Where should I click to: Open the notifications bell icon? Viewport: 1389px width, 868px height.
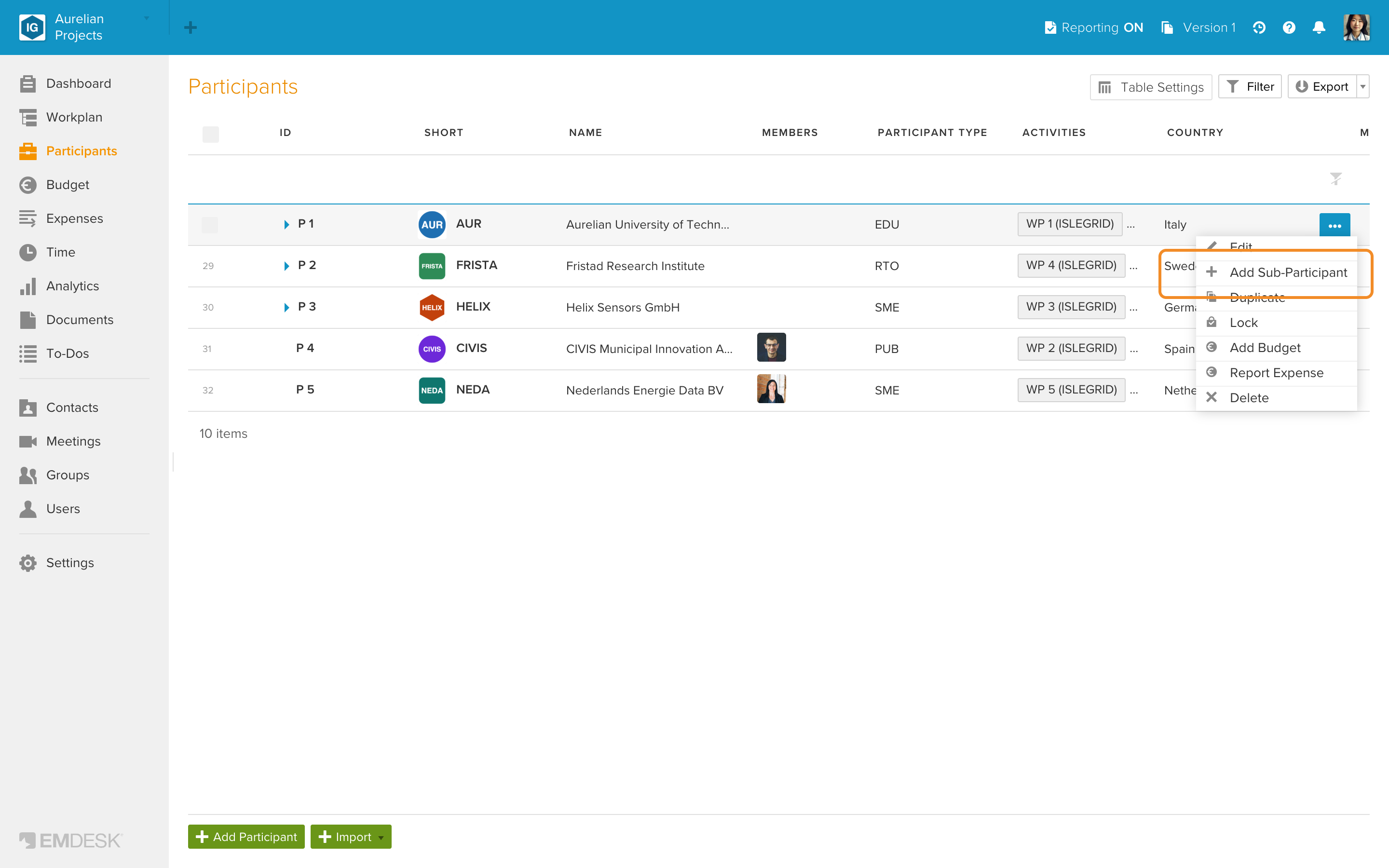pos(1319,27)
